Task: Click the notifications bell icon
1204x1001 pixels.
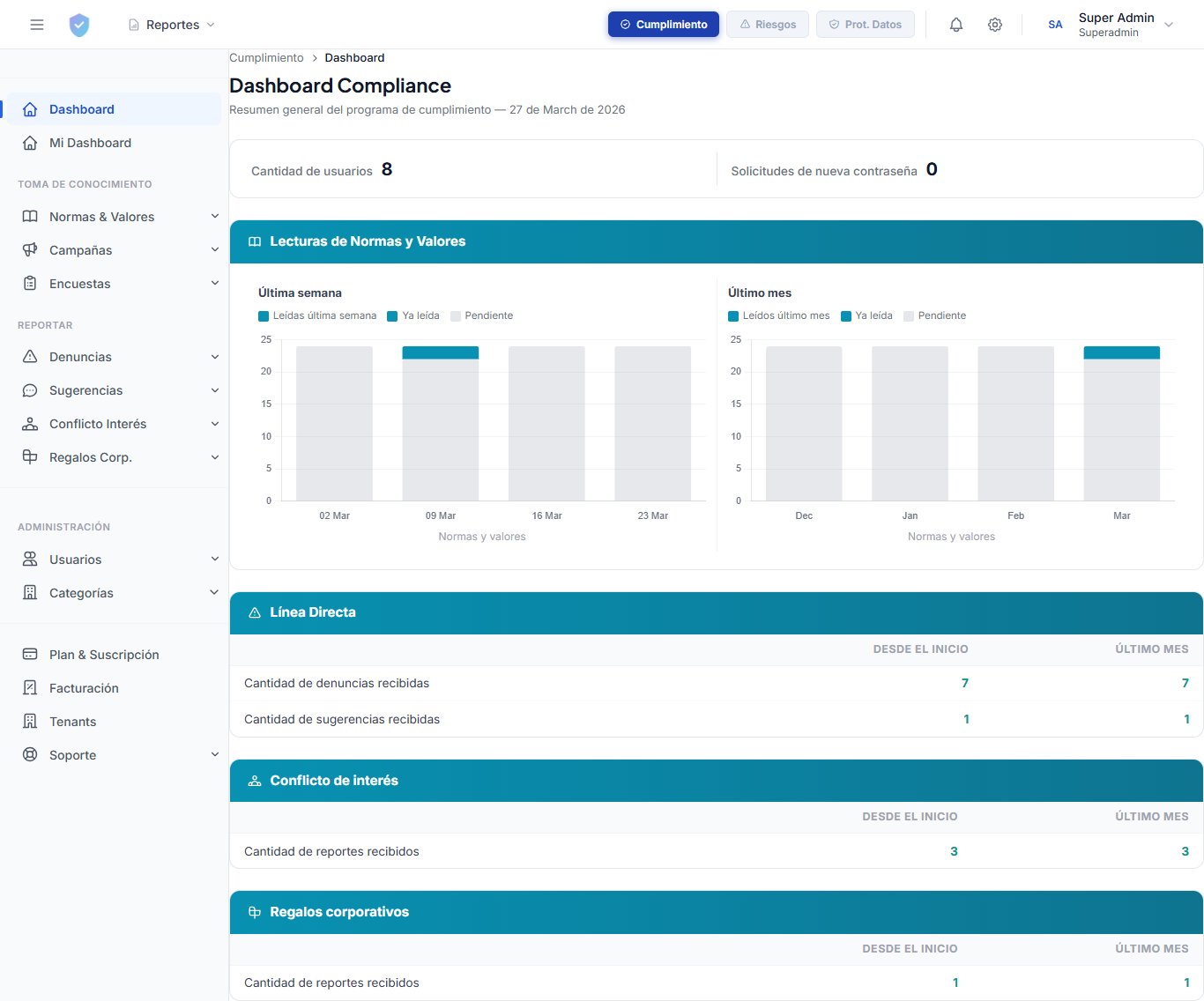Action: coord(955,24)
